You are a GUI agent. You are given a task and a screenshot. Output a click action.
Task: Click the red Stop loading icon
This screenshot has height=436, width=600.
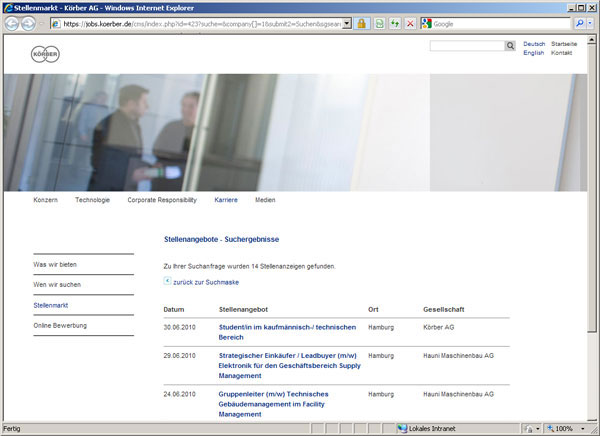tap(410, 24)
